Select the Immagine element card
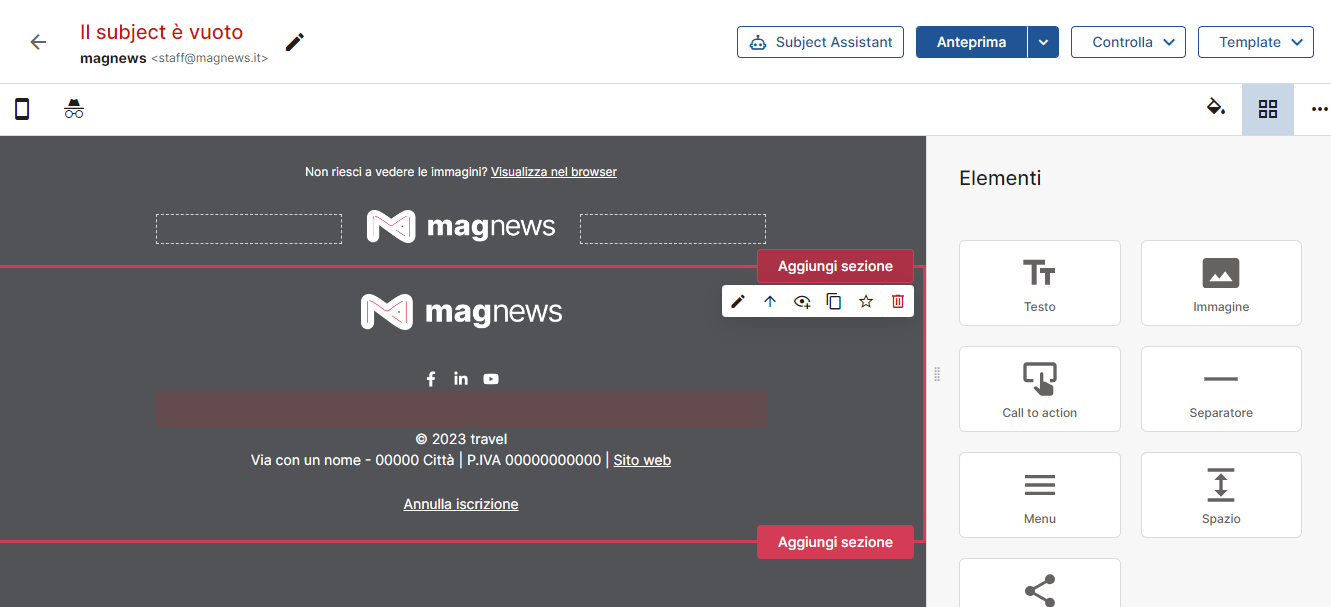The height and width of the screenshot is (607, 1331). [1221, 283]
